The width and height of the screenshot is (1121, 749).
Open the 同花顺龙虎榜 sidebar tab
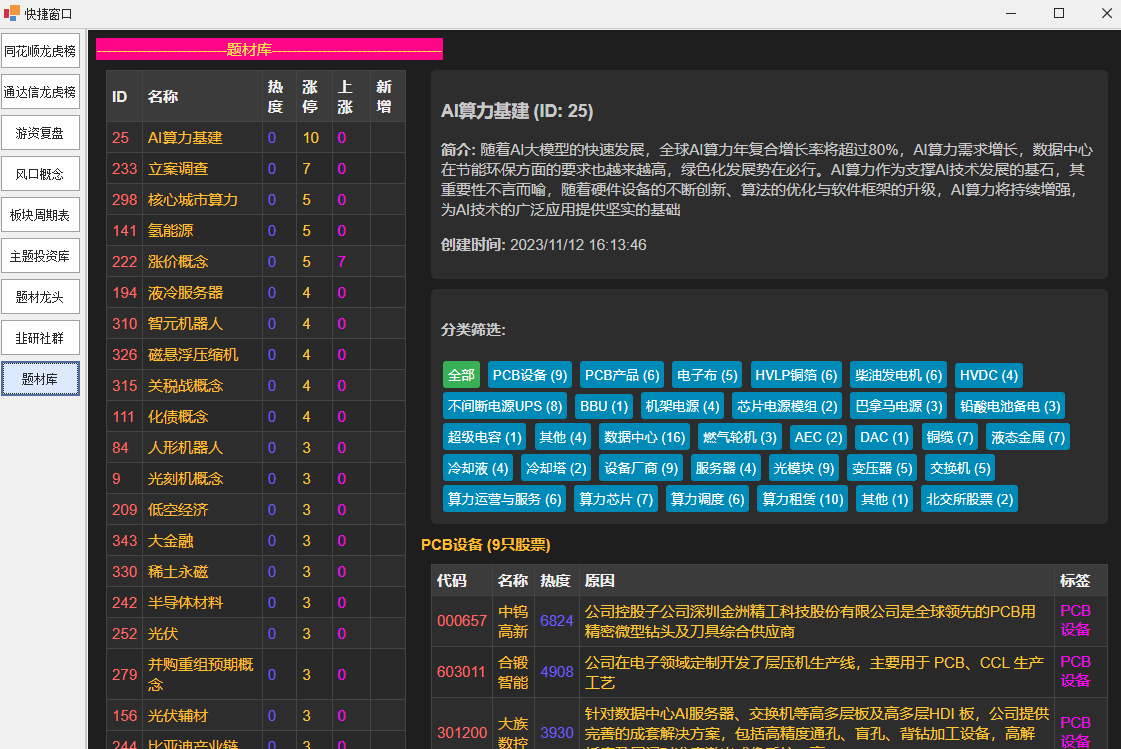click(x=40, y=51)
